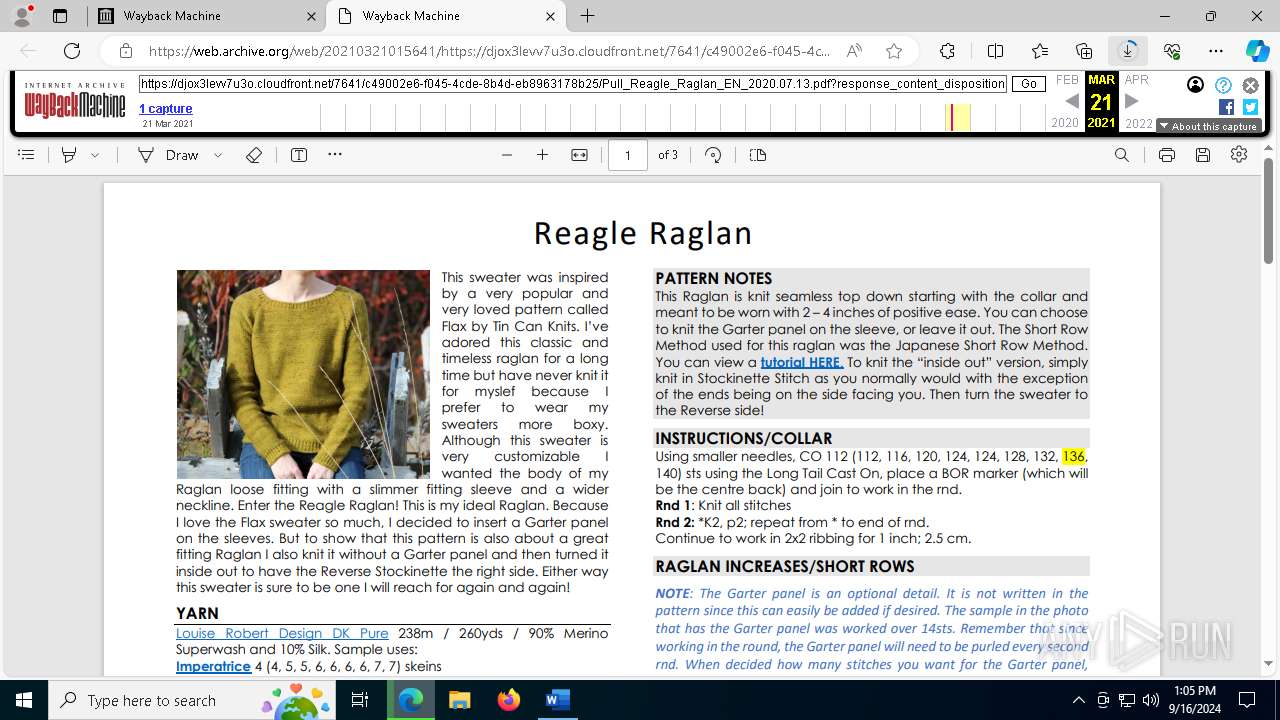Open the Find in PDF search icon

[x=1122, y=155]
